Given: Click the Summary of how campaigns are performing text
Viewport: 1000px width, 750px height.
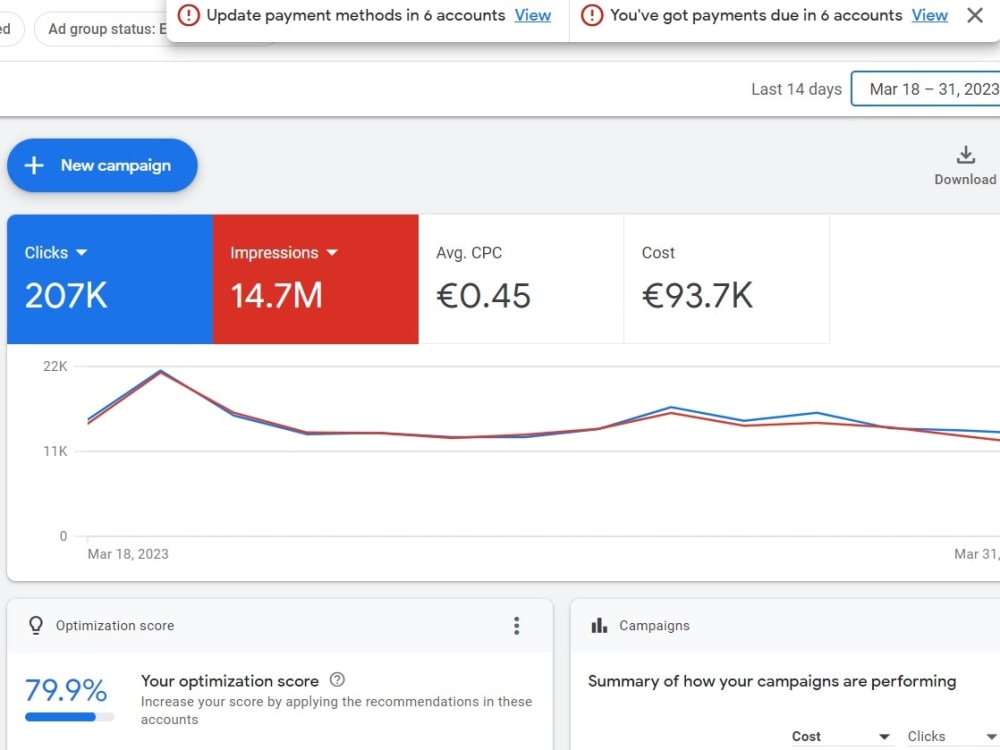Looking at the screenshot, I should [x=772, y=681].
